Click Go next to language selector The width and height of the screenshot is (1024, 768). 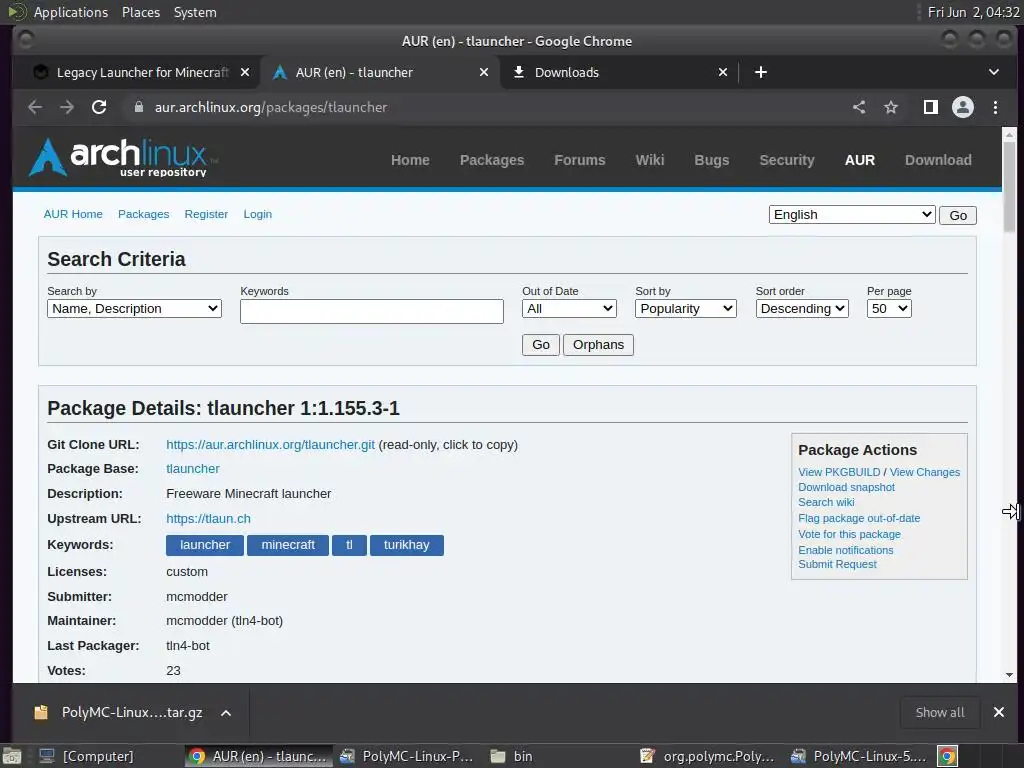957,216
